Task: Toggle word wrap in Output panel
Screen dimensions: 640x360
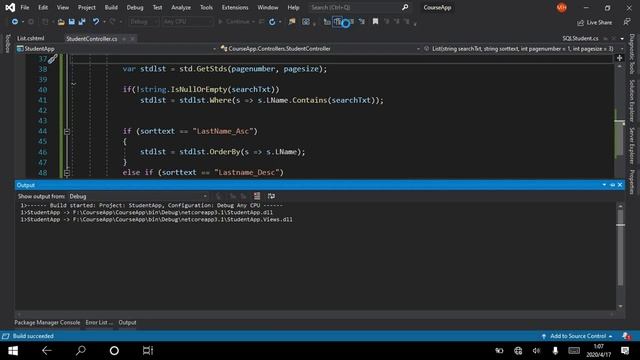Action: [271, 196]
